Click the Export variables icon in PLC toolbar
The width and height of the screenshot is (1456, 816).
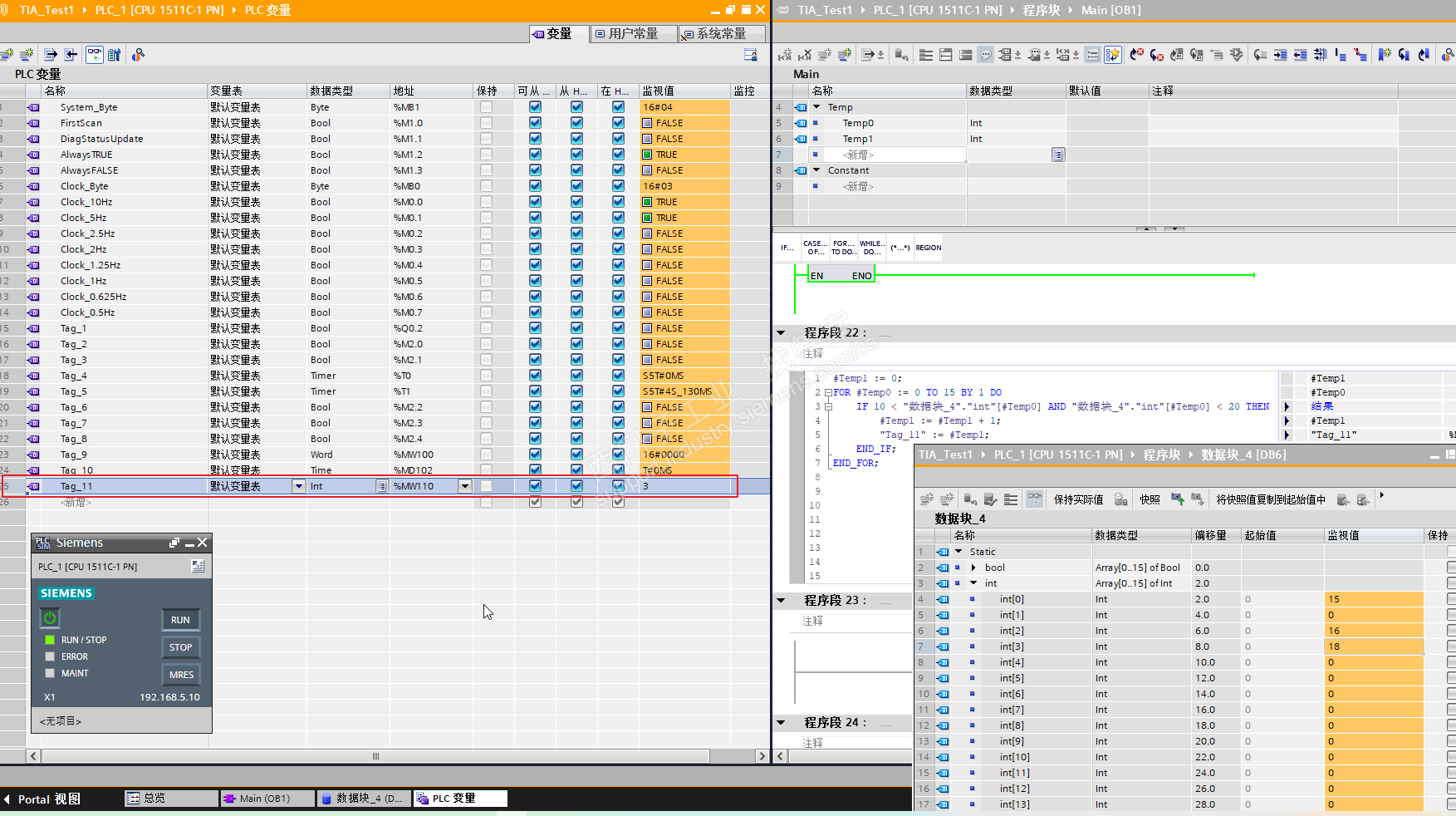51,55
